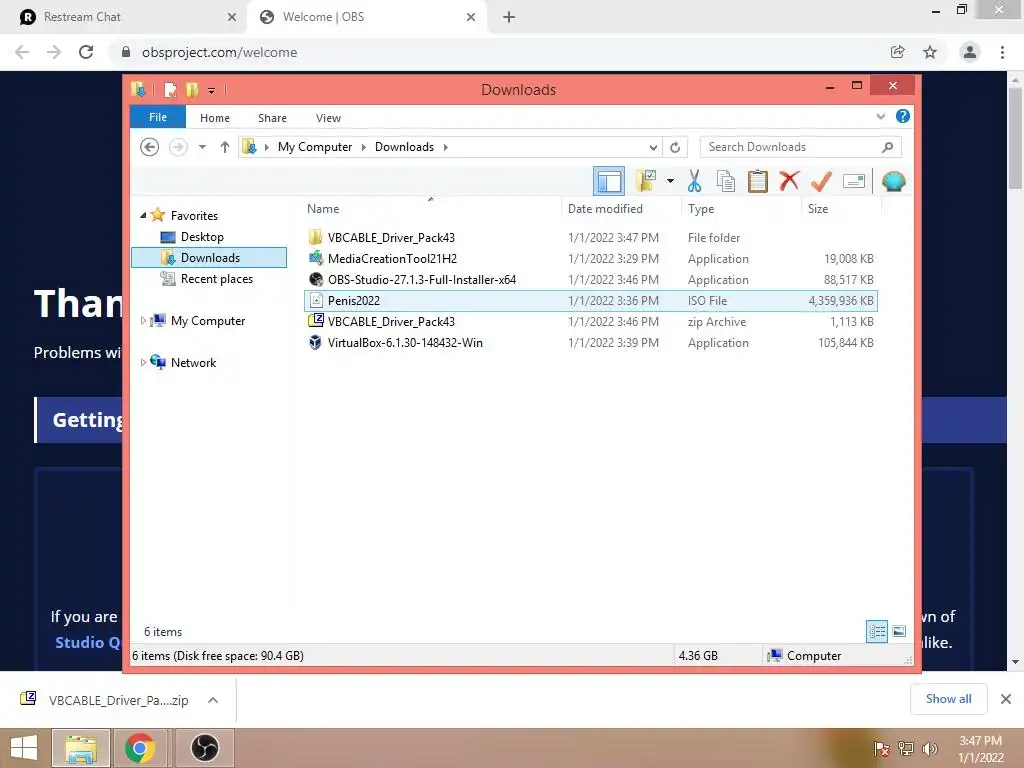Copy selection using the two-pages icon
The image size is (1024, 768).
726,181
